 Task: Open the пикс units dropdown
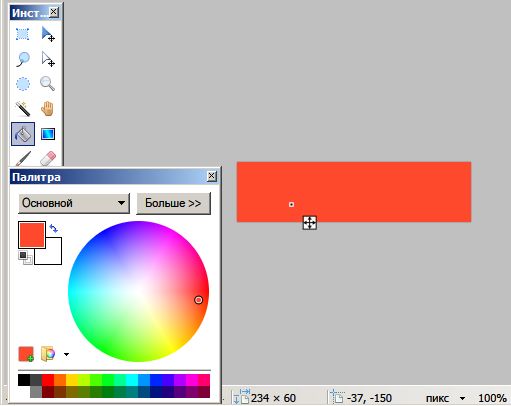pyautogui.click(x=462, y=398)
